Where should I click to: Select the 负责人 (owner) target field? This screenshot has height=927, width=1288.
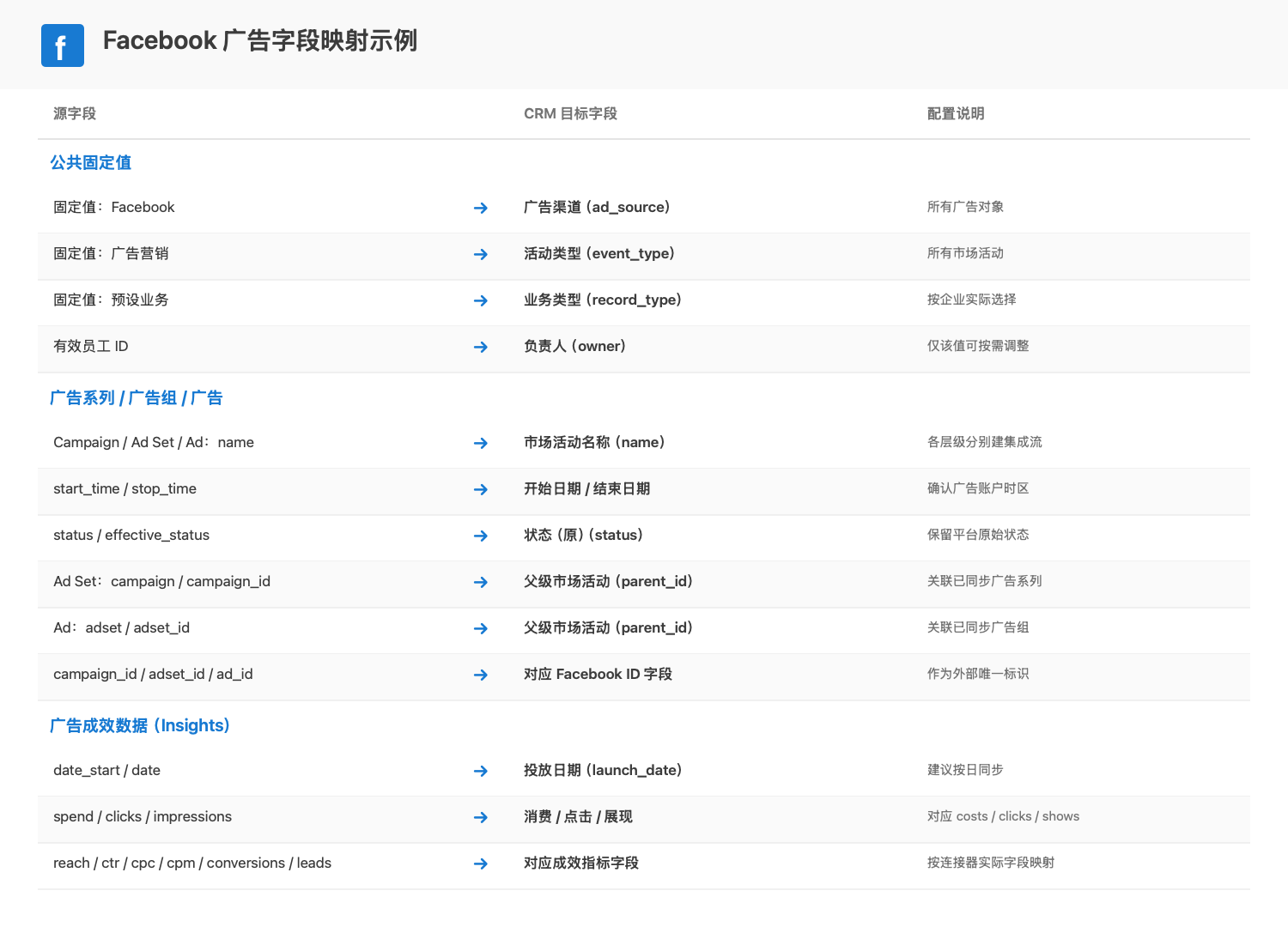[574, 346]
